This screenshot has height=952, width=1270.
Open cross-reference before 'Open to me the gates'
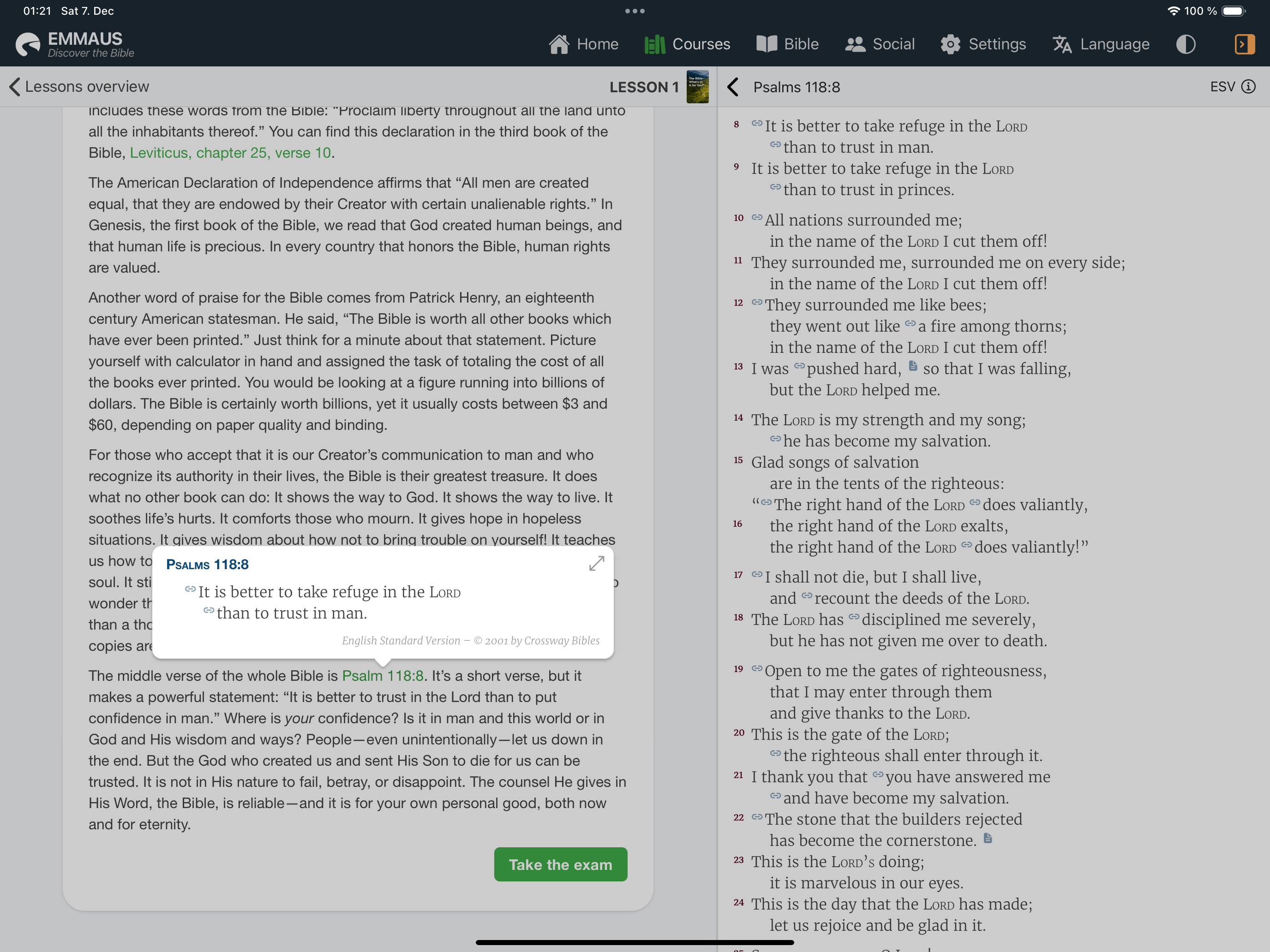(757, 668)
